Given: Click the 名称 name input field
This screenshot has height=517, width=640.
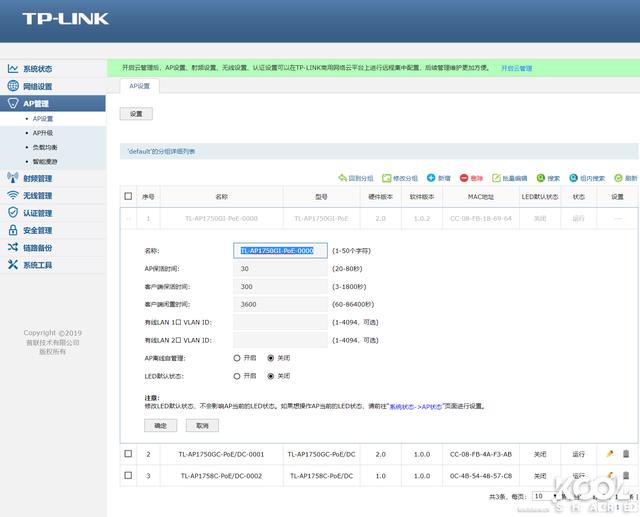Looking at the screenshot, I should [280, 251].
